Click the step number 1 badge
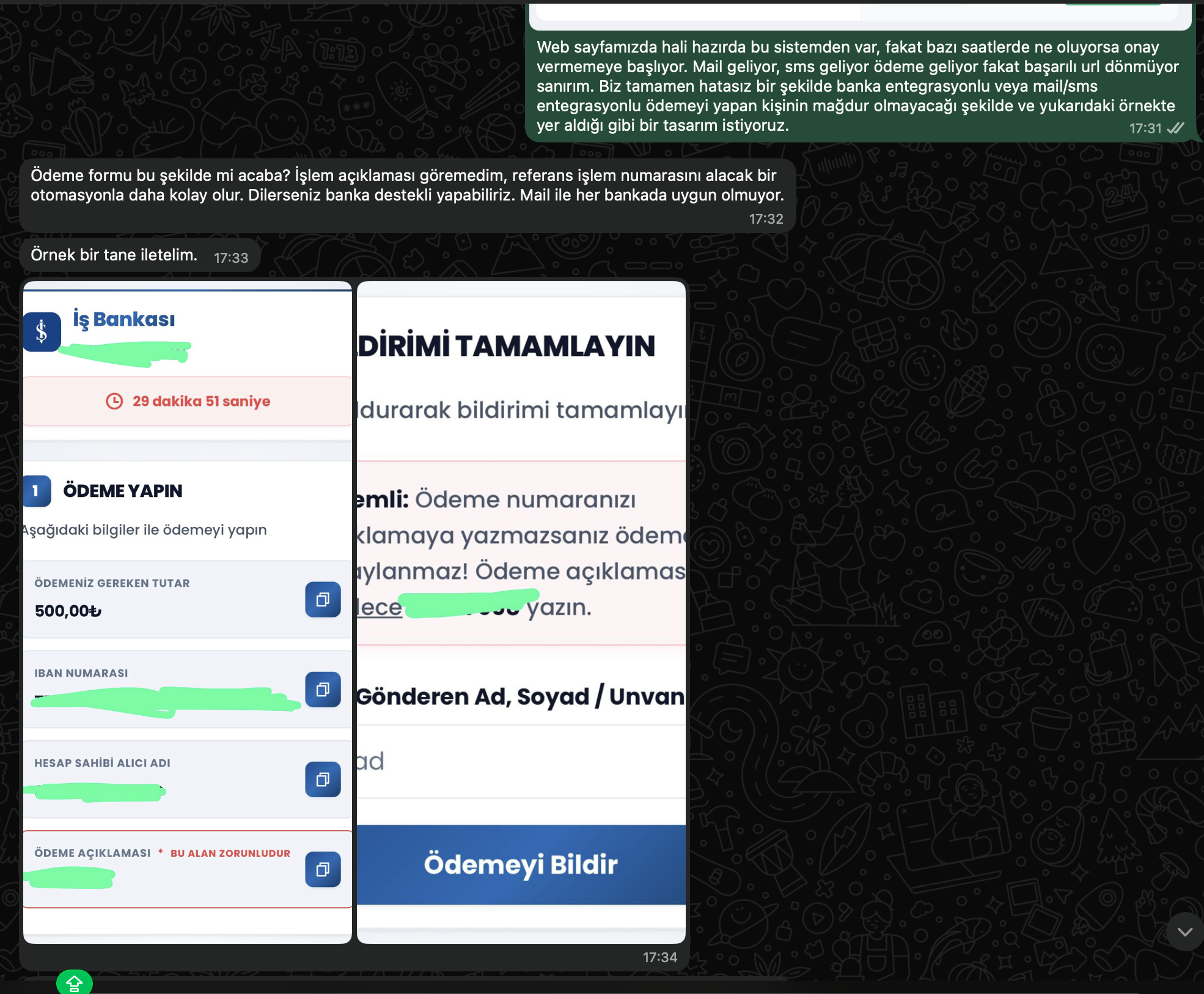Viewport: 1204px width, 994px height. (x=37, y=491)
